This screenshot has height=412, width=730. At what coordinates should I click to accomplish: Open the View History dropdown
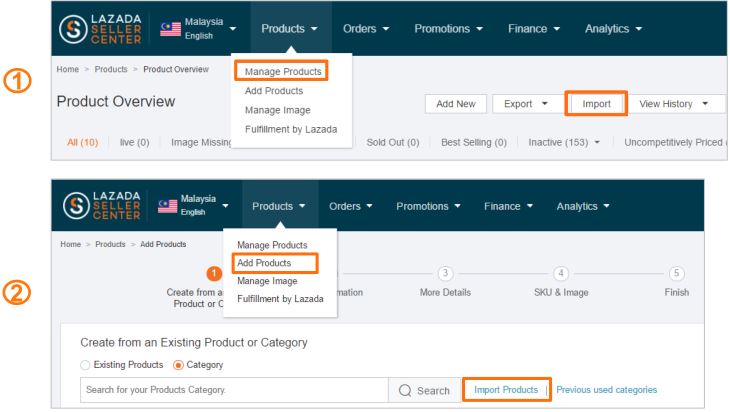pos(673,104)
